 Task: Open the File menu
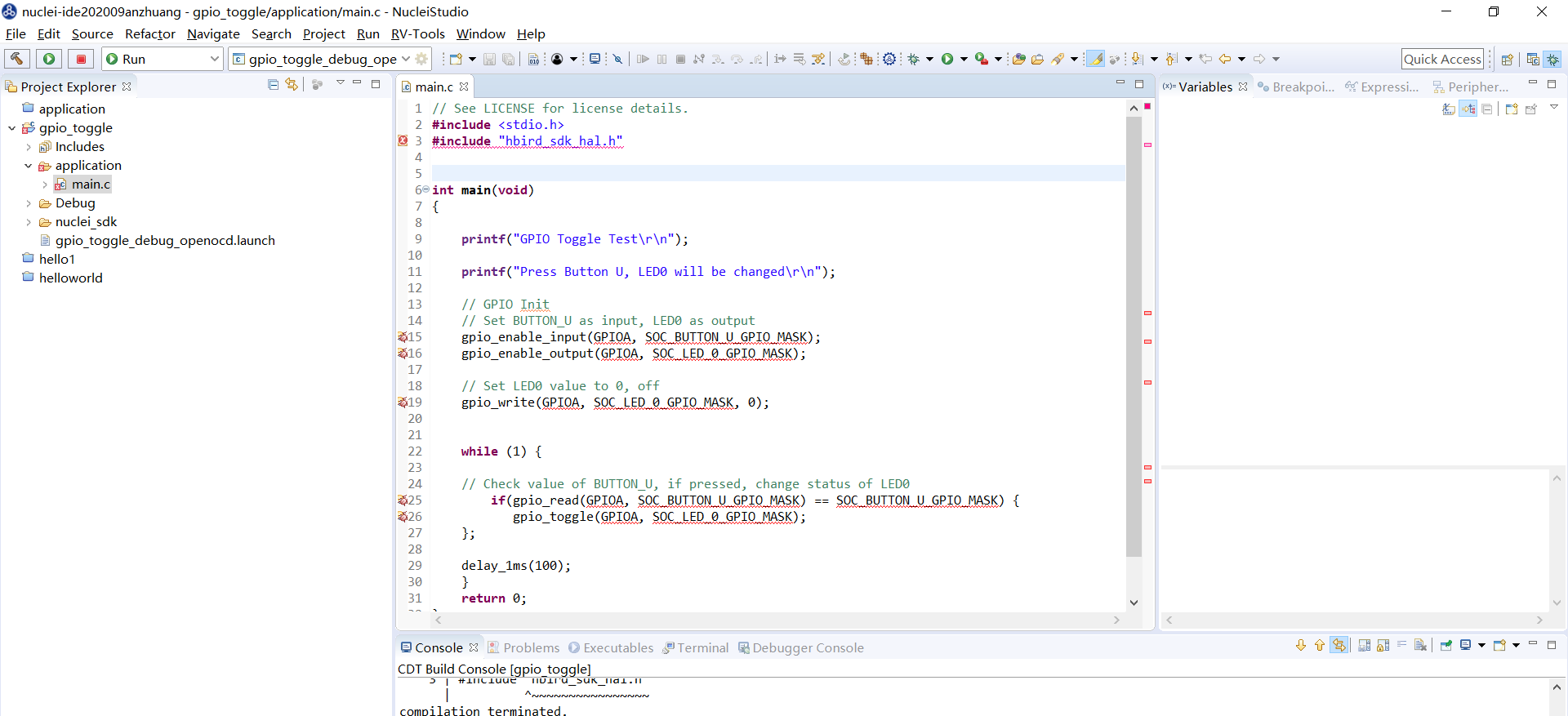(16, 33)
